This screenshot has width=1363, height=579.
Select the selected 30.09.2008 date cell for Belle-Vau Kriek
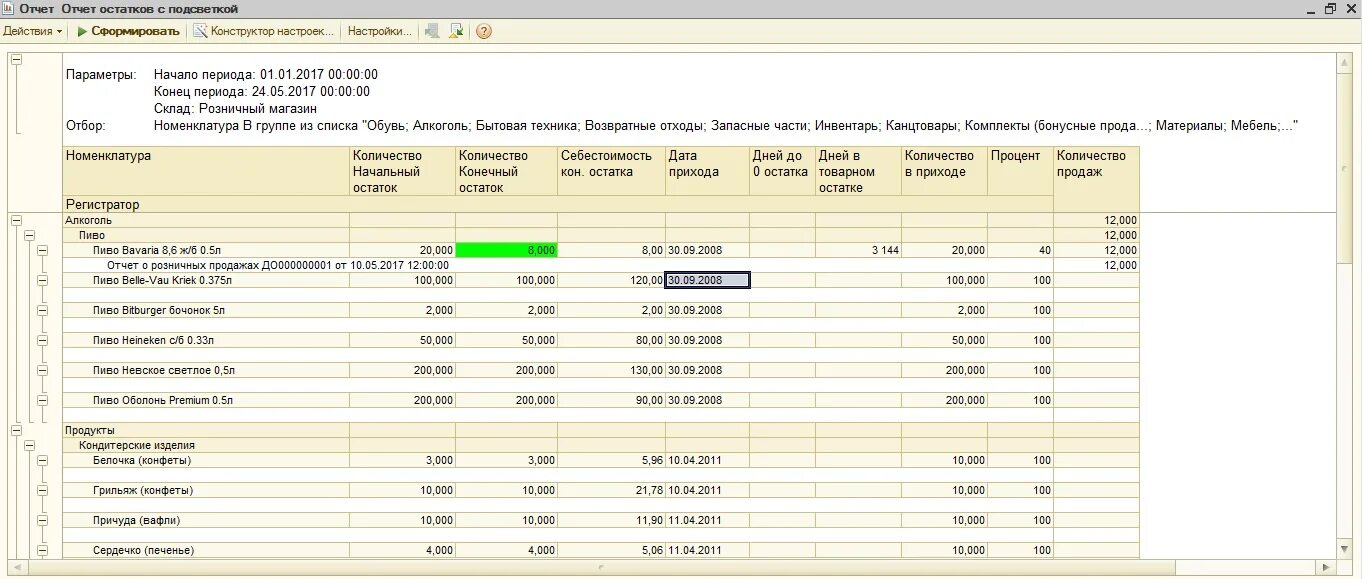707,280
